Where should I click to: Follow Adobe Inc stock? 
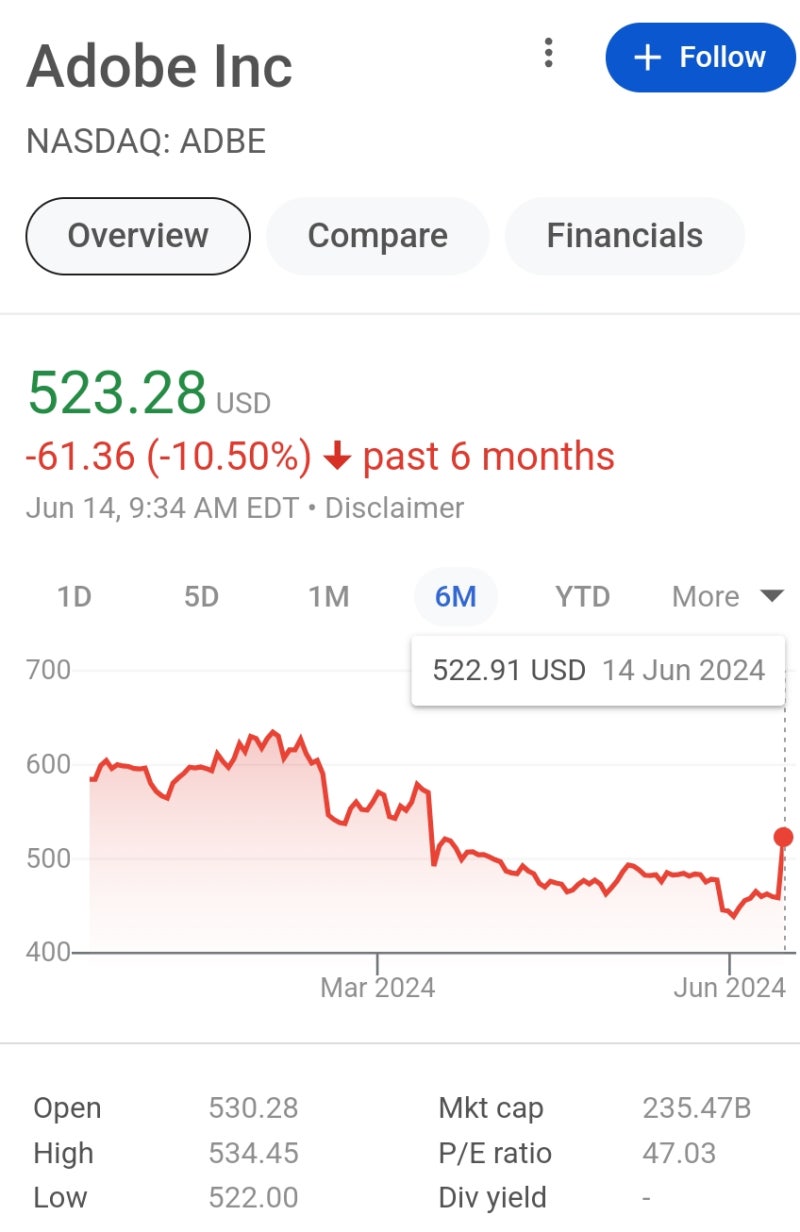(701, 58)
